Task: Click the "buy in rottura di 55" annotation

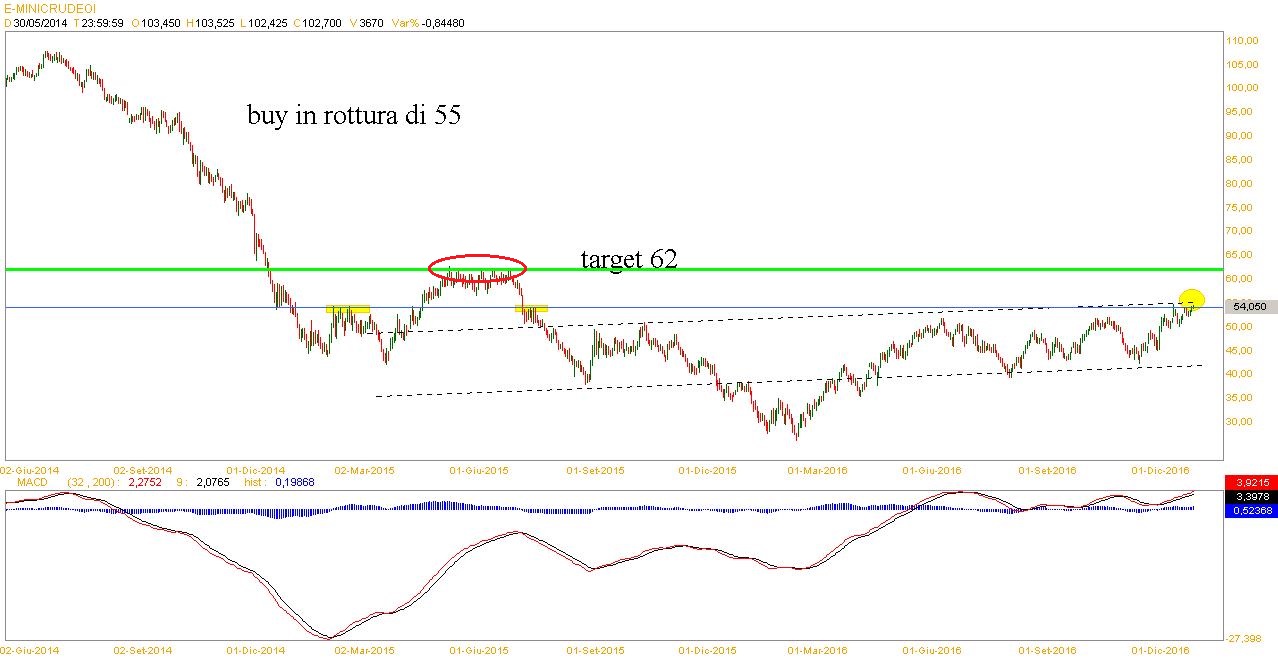Action: click(354, 115)
